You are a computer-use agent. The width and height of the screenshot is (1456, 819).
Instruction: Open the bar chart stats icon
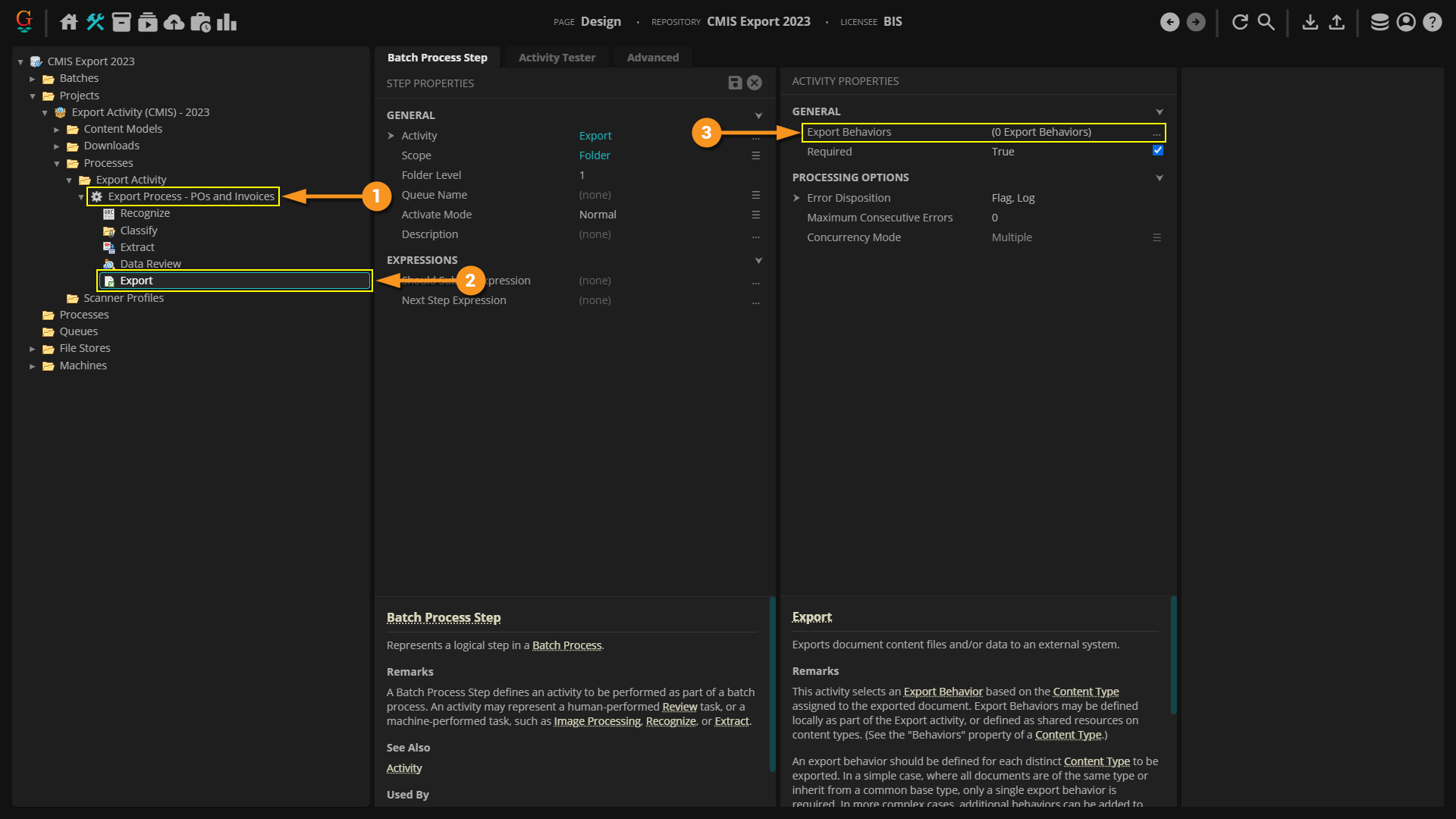pos(227,22)
